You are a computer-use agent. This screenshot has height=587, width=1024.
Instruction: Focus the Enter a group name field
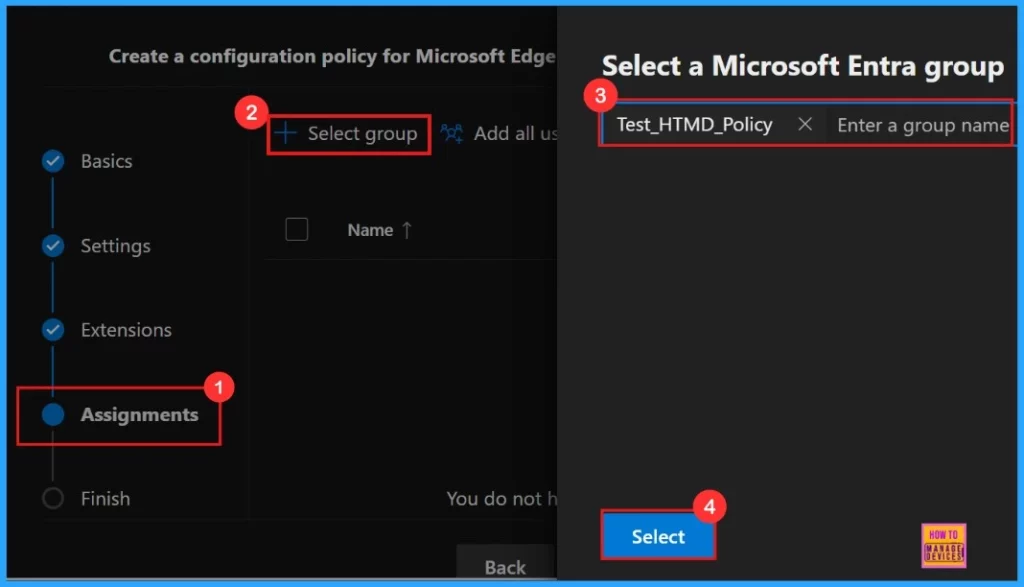pyautogui.click(x=922, y=125)
